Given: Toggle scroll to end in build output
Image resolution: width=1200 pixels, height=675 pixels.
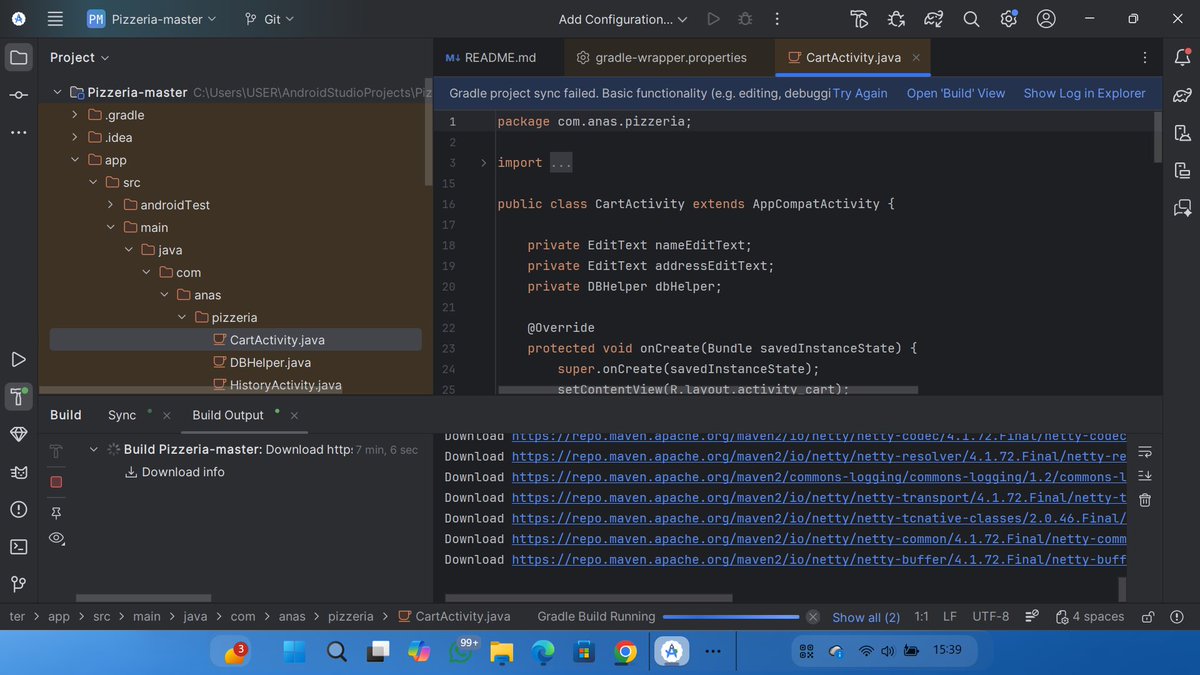Looking at the screenshot, I should click(x=1145, y=476).
